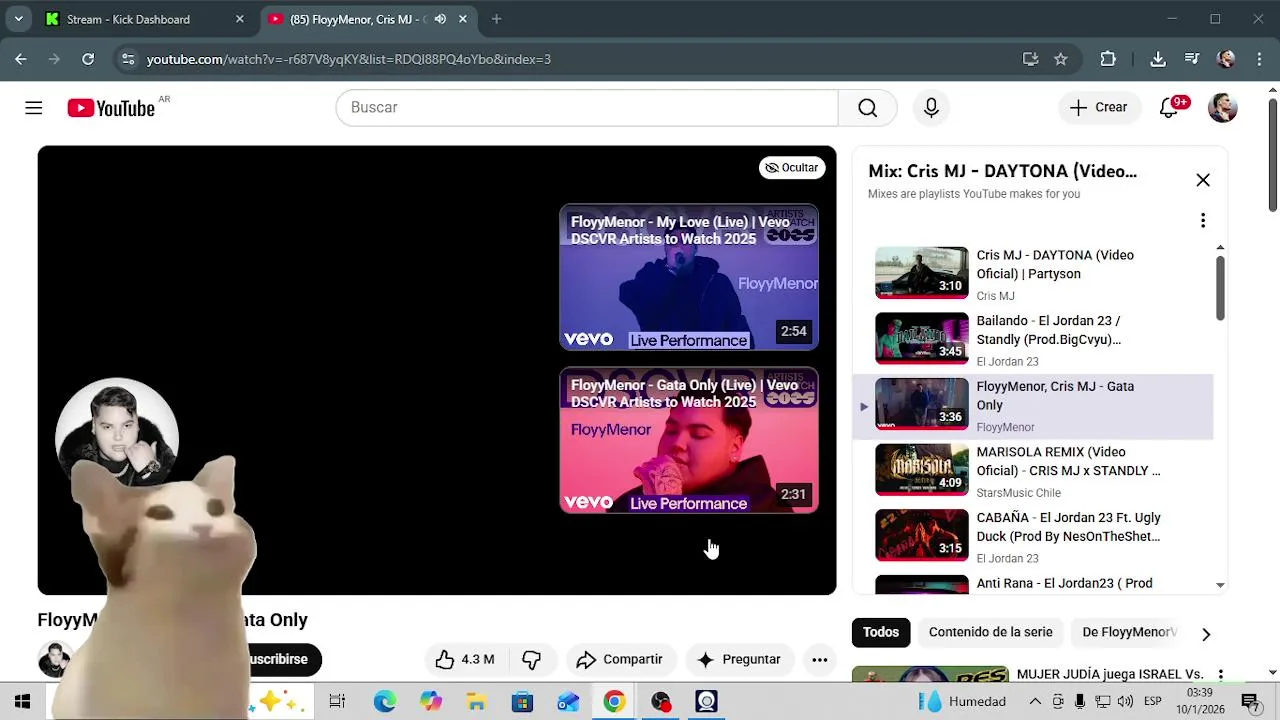Click in the Buscar search field

587,108
